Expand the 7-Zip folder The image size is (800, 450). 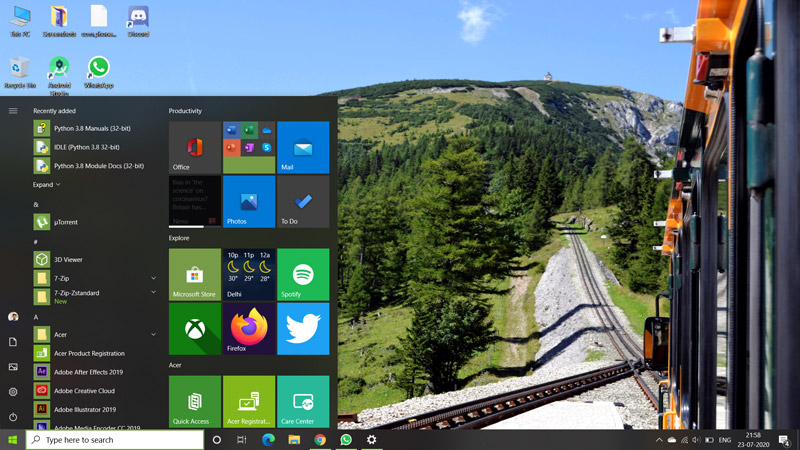[x=153, y=278]
